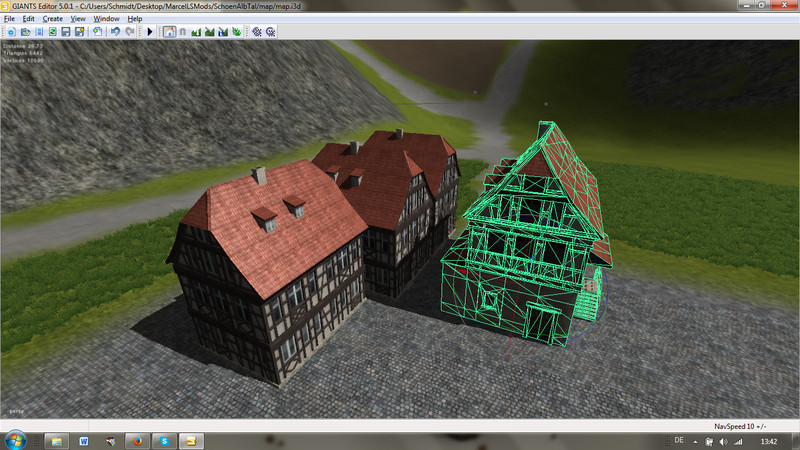This screenshot has width=800, height=450.
Task: Click the second purple gear icon in toolbar
Action: [271, 32]
